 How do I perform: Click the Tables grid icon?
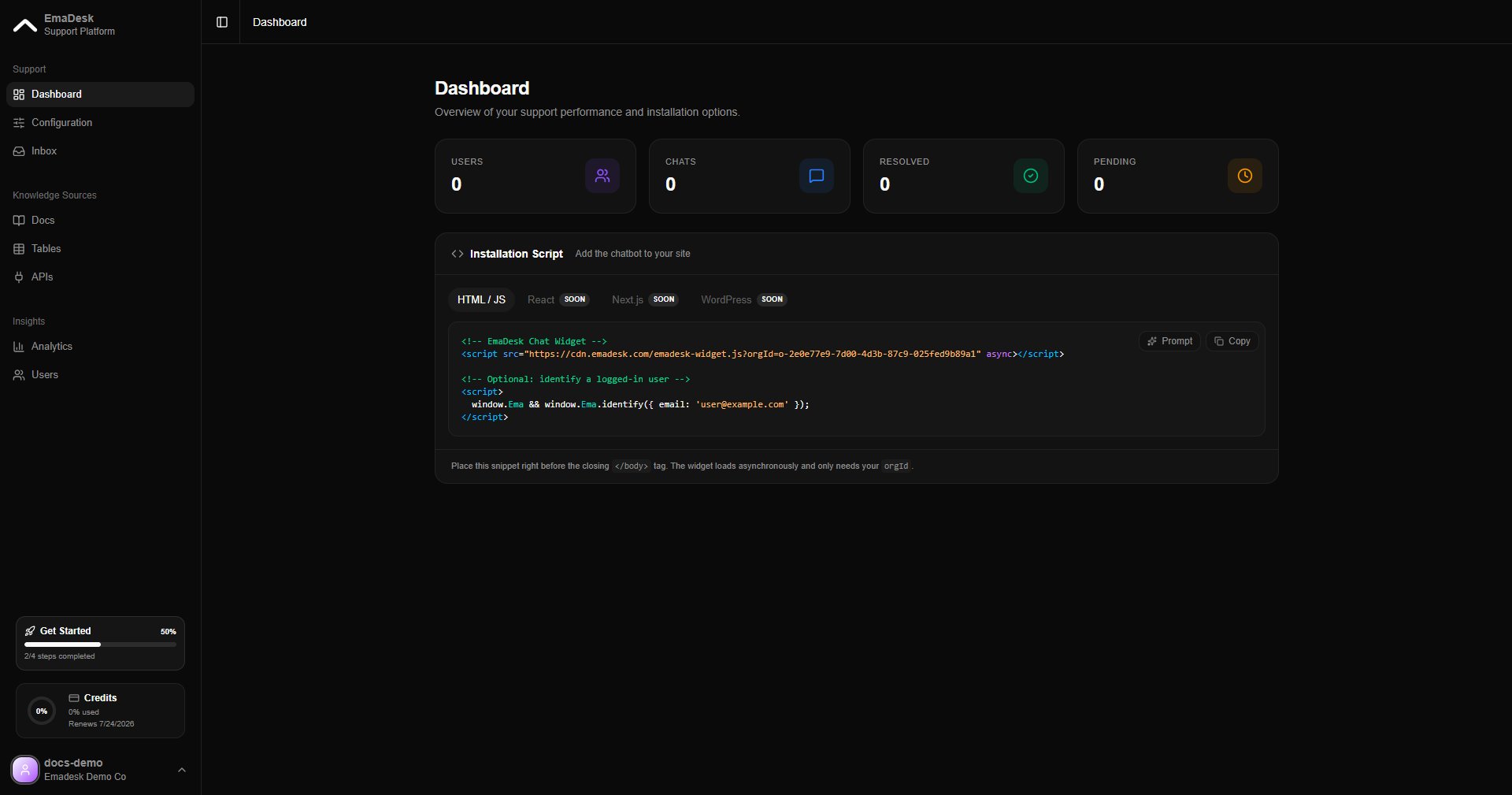point(19,249)
